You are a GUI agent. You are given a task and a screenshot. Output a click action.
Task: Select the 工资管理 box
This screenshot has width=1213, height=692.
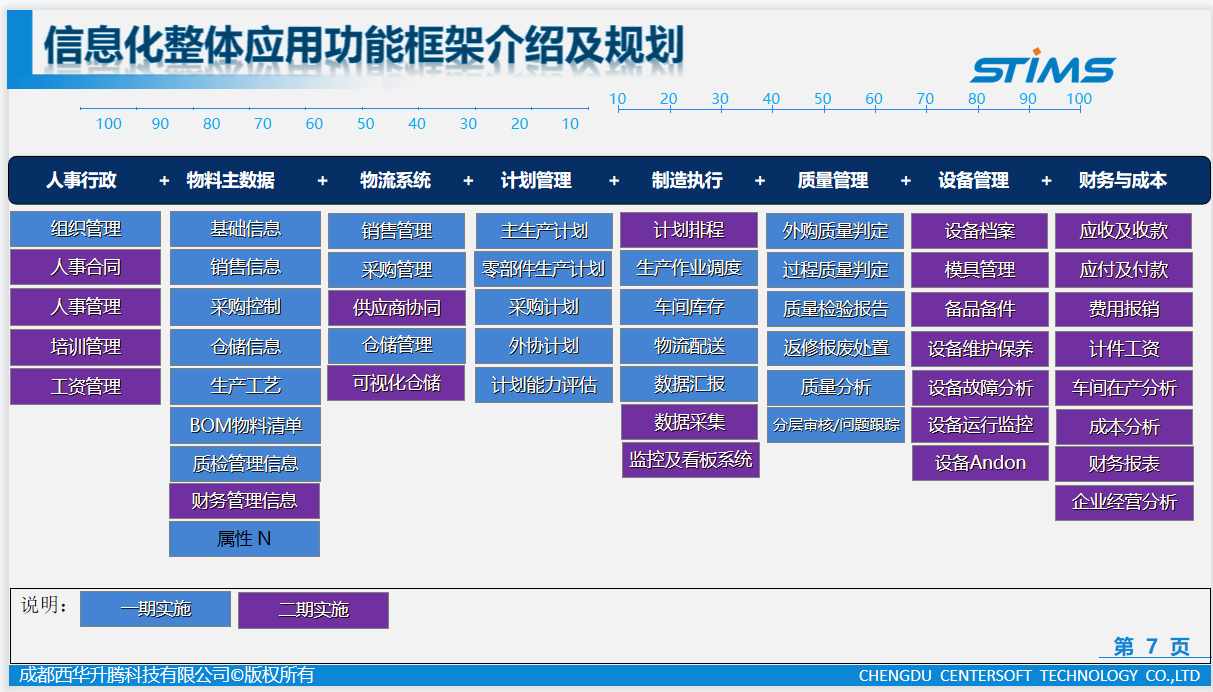point(85,387)
